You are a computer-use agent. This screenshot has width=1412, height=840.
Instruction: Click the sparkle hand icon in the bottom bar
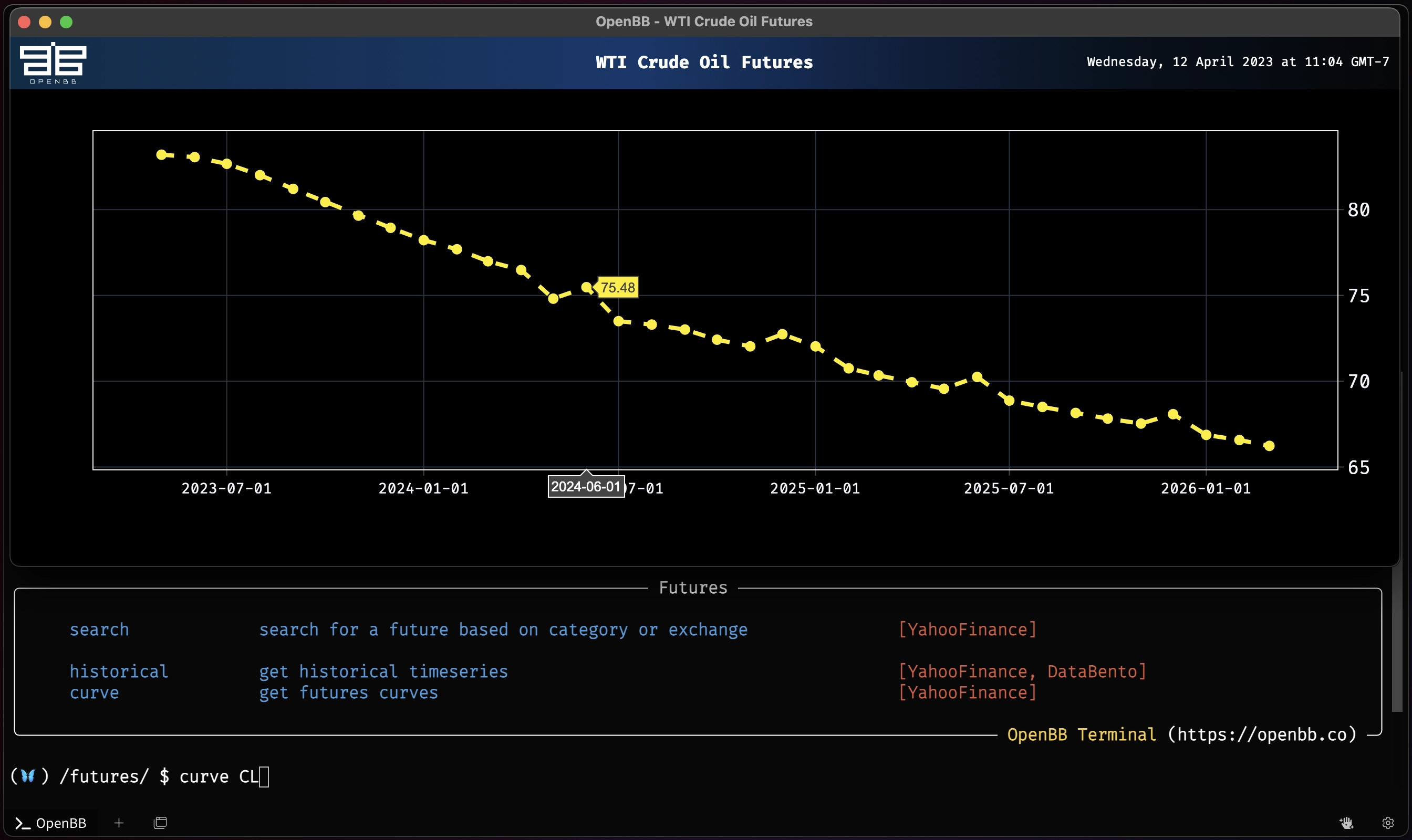tap(1347, 823)
